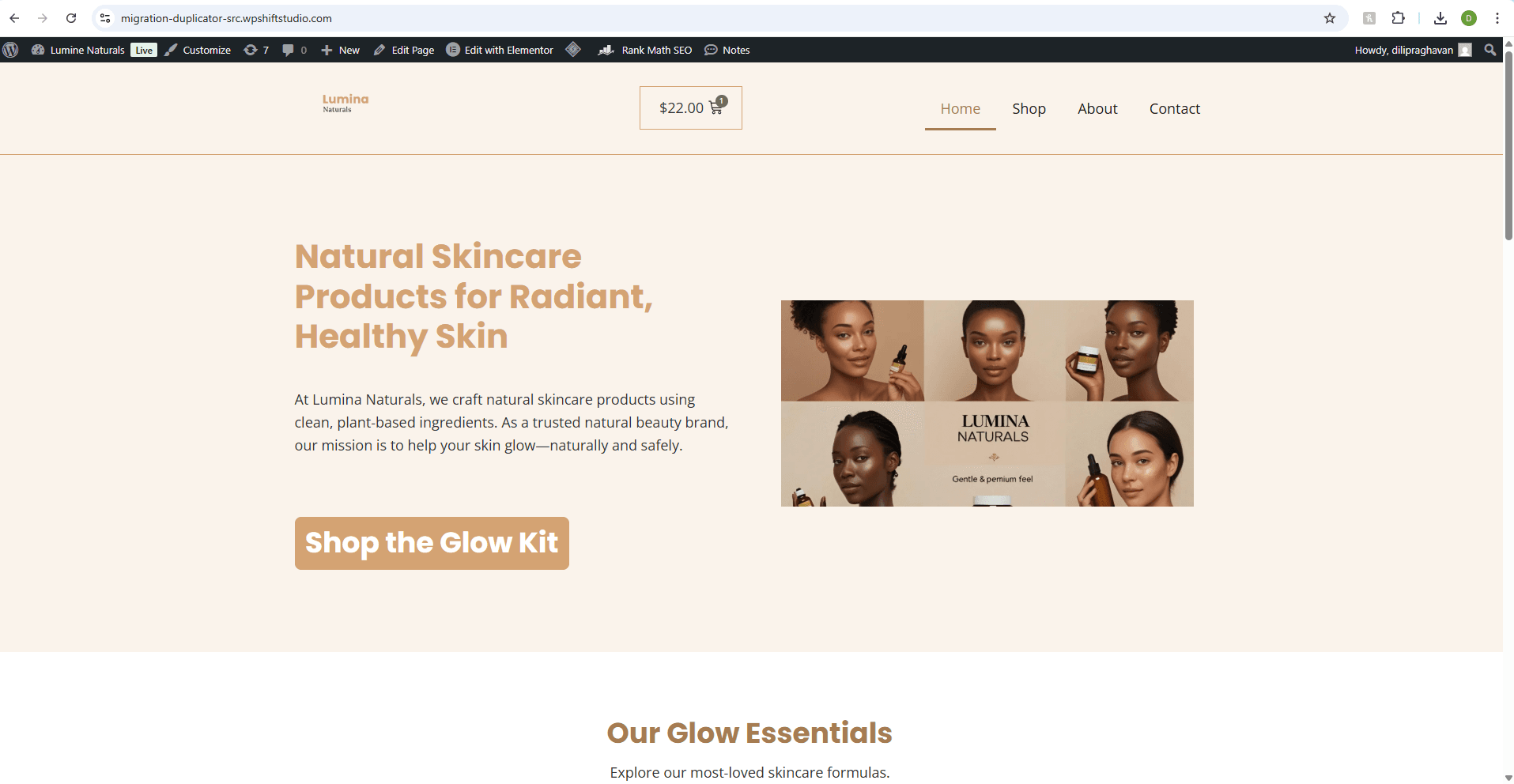The width and height of the screenshot is (1514, 784).
Task: Click Edit with Elementor
Action: (500, 50)
